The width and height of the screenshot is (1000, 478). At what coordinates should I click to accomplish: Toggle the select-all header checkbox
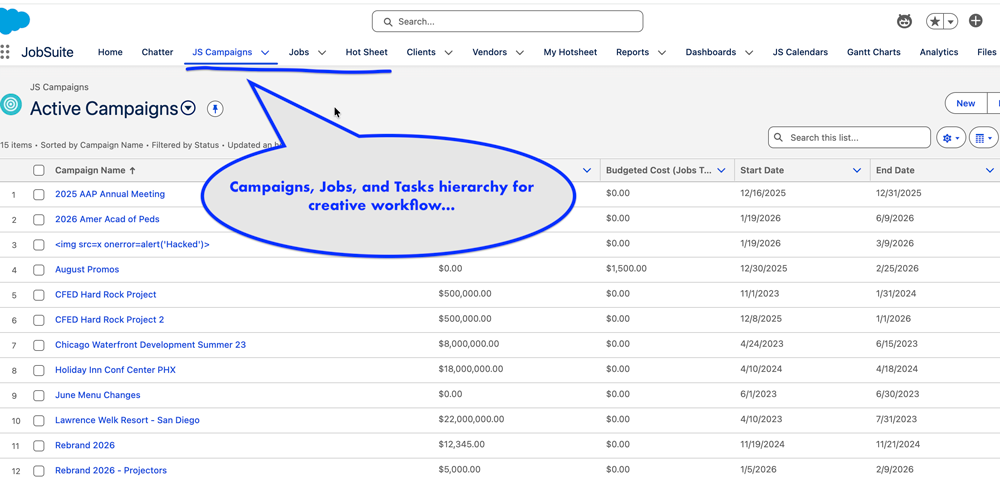39,171
